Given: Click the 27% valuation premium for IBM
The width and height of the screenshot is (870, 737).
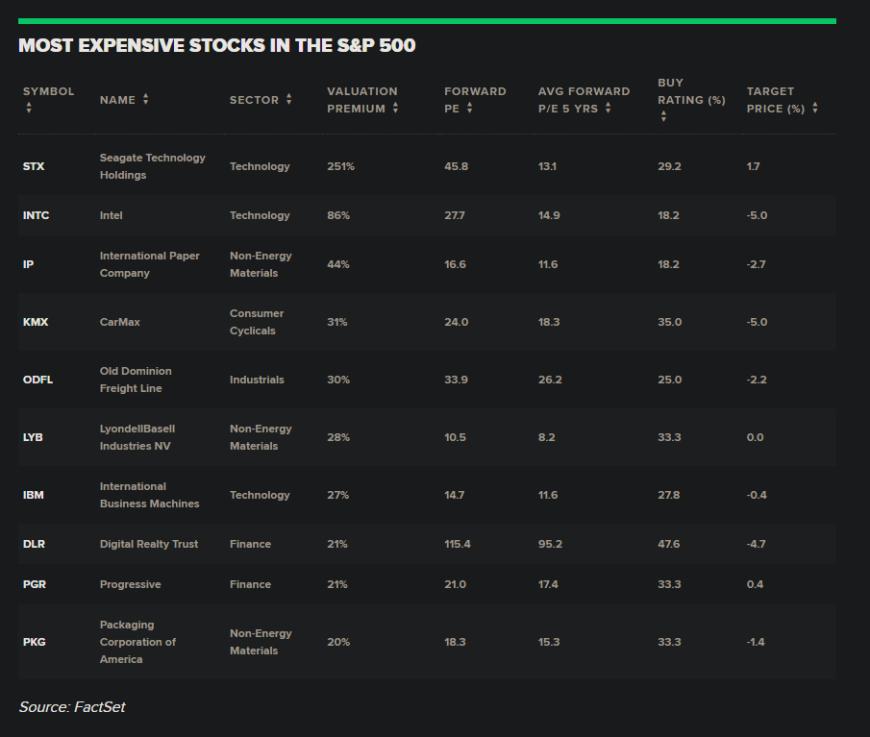Looking at the screenshot, I should pyautogui.click(x=338, y=495).
